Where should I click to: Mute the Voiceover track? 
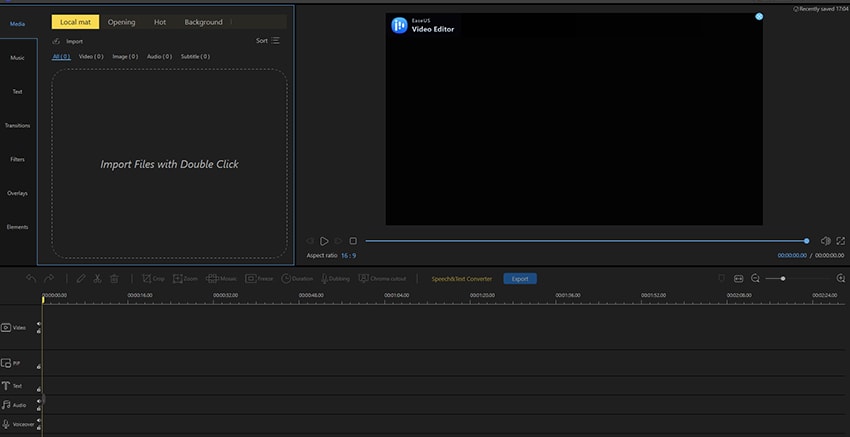click(x=39, y=421)
